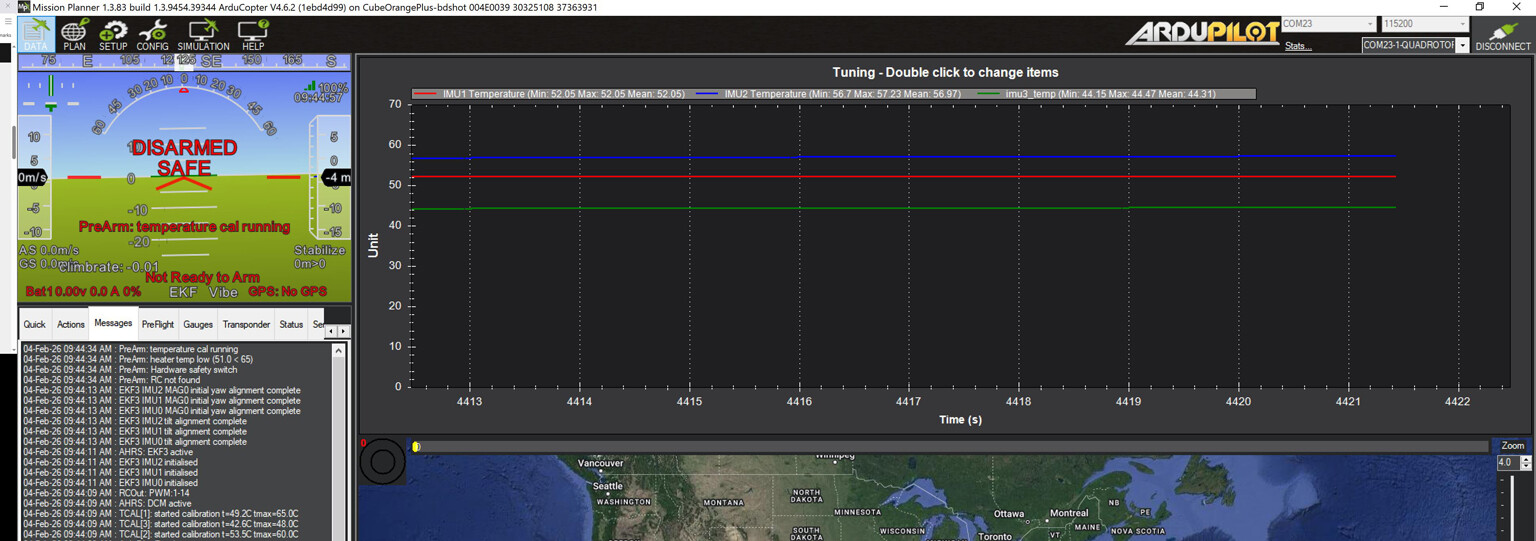Toggle the IMU1 Temperature legend entry
Screen dimensions: 1536x541
[x=550, y=94]
